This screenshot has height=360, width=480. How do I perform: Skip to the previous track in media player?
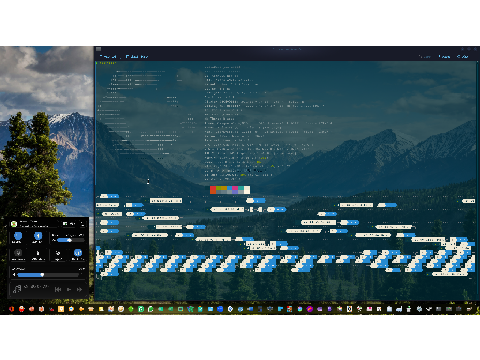point(58,289)
